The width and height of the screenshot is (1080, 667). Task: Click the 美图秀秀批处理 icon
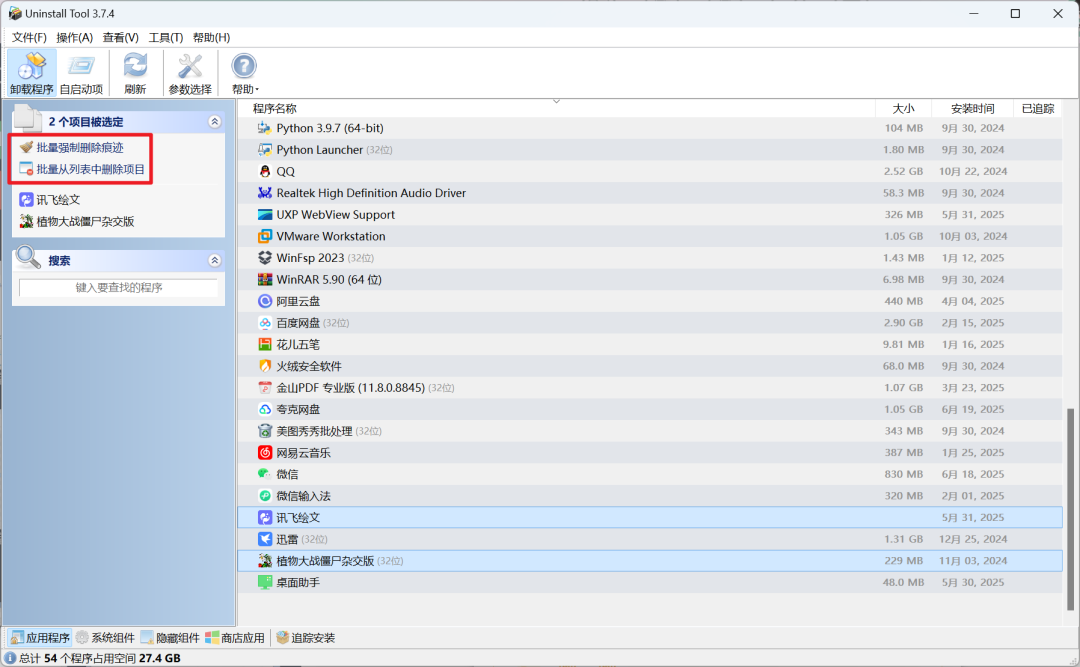click(x=264, y=431)
